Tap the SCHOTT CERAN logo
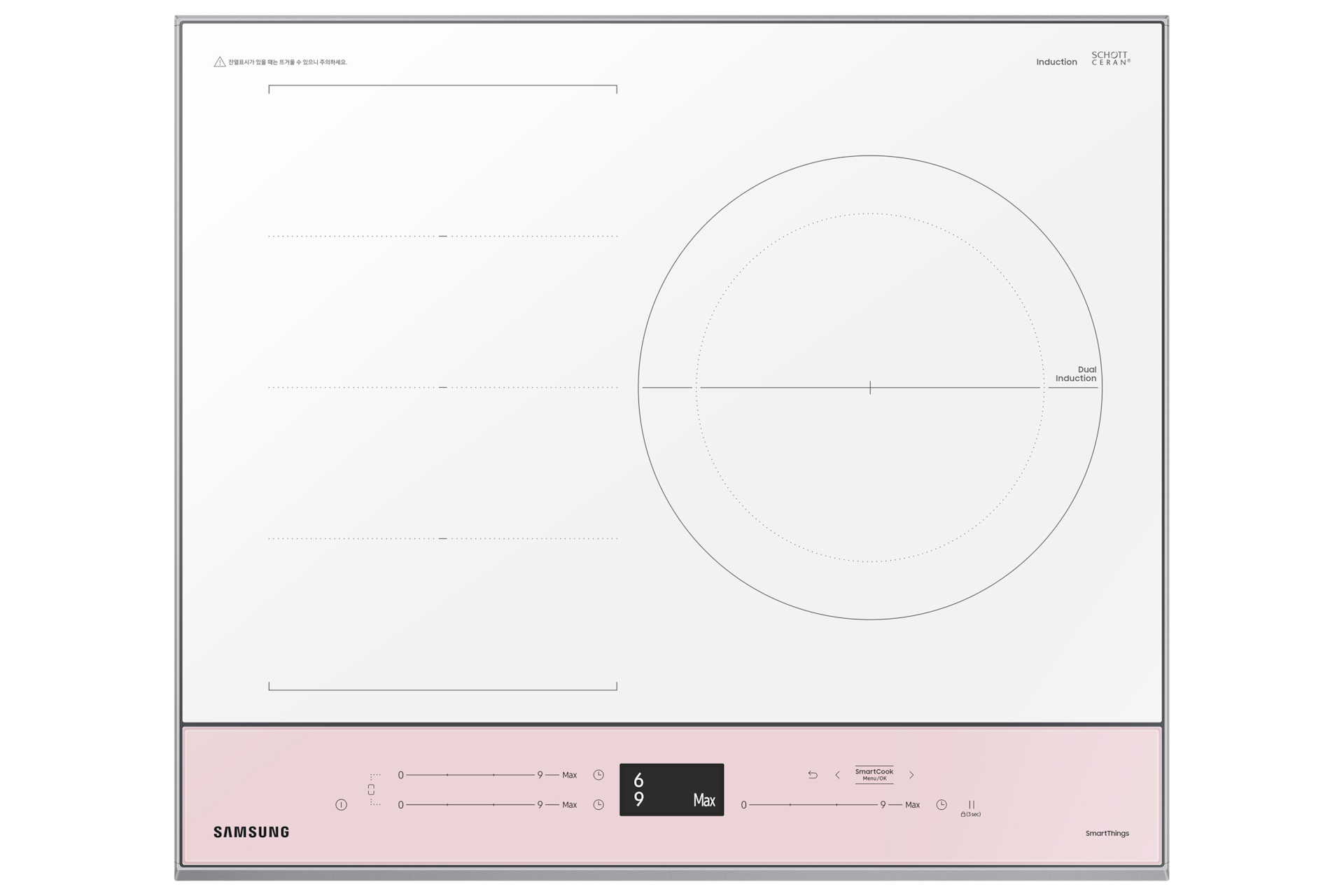1344x896 pixels. coord(1111,58)
